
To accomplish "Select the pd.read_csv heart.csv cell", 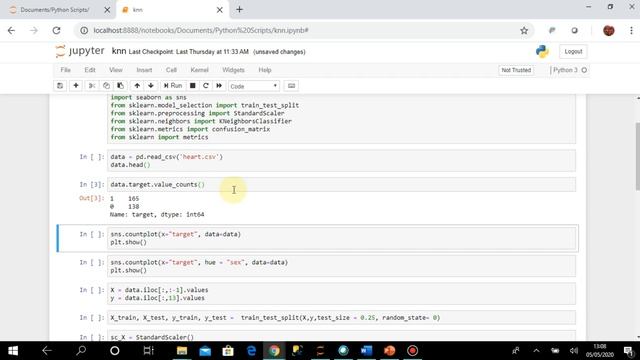I will click(341, 161).
